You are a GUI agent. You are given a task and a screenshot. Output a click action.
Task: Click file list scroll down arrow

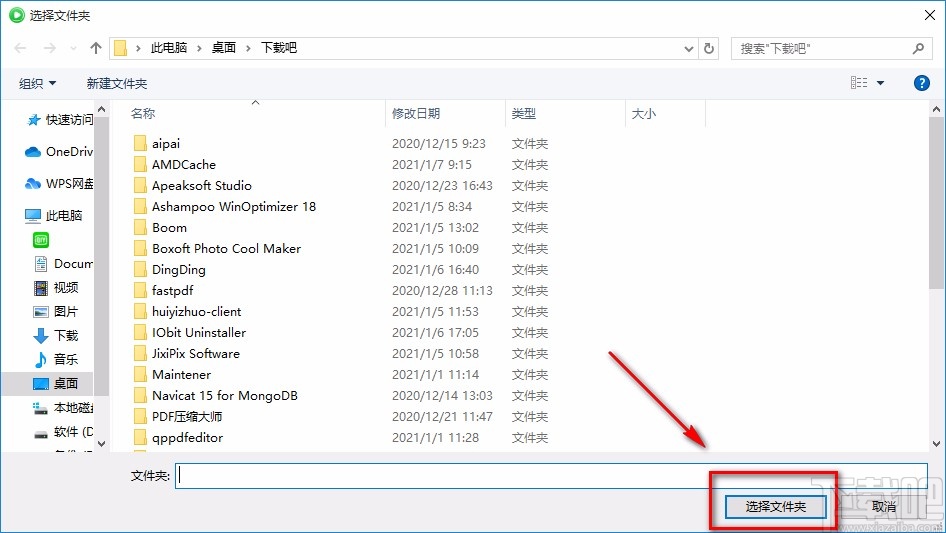[x=936, y=444]
